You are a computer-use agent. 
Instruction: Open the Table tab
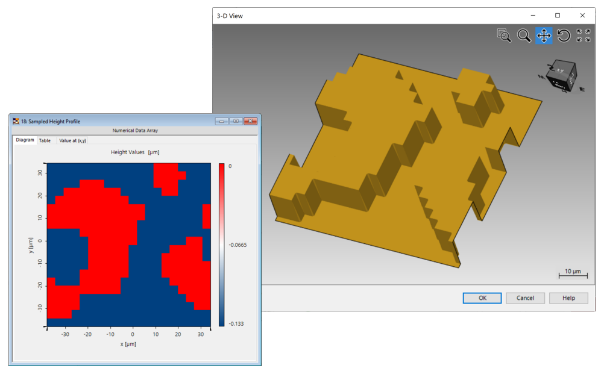pos(45,141)
